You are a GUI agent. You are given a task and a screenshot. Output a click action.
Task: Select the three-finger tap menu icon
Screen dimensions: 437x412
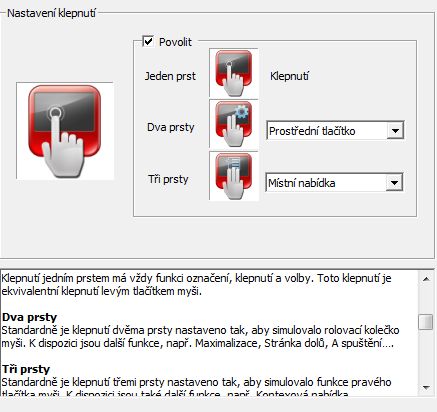[x=234, y=176]
